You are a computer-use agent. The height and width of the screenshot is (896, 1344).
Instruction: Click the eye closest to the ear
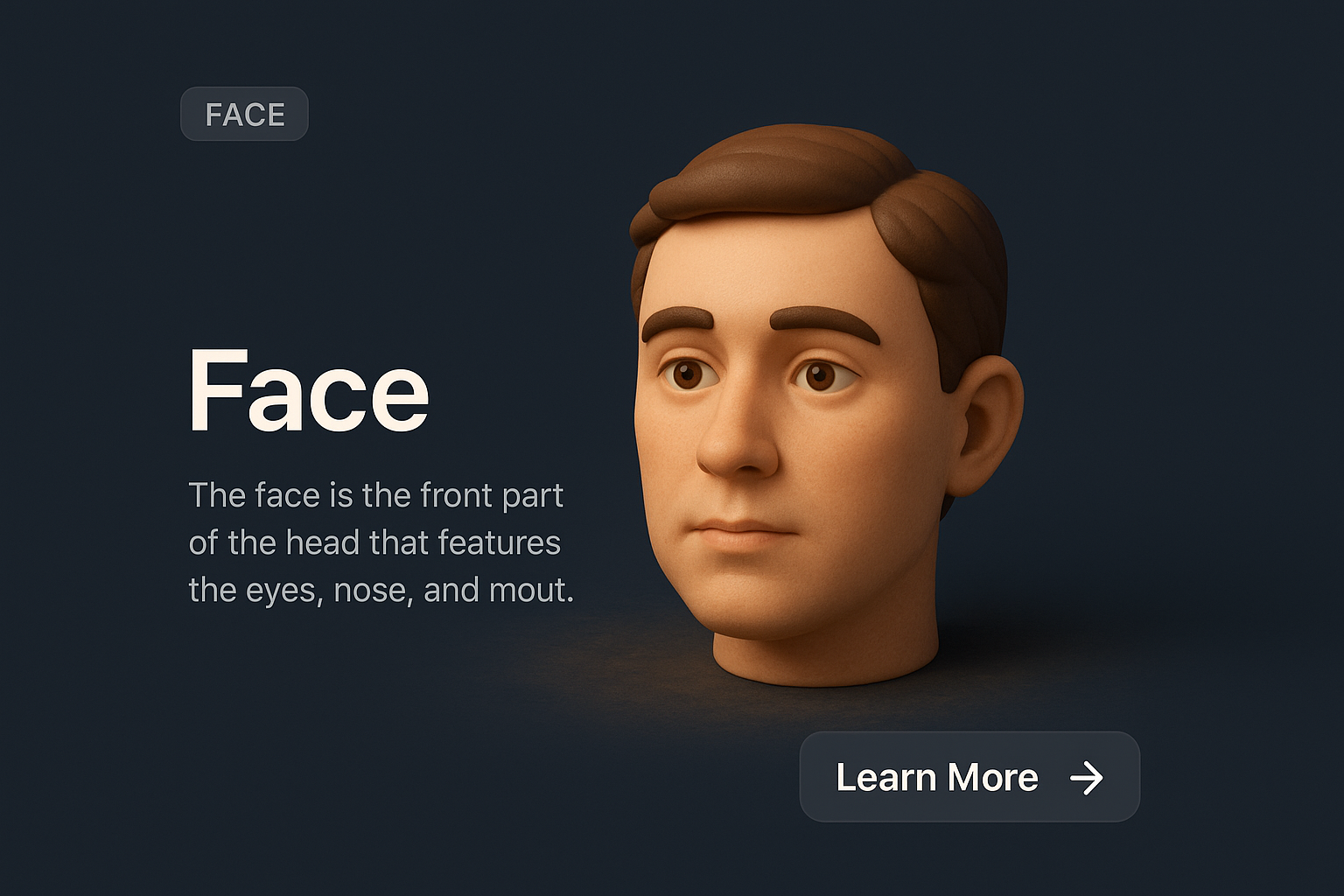821,376
